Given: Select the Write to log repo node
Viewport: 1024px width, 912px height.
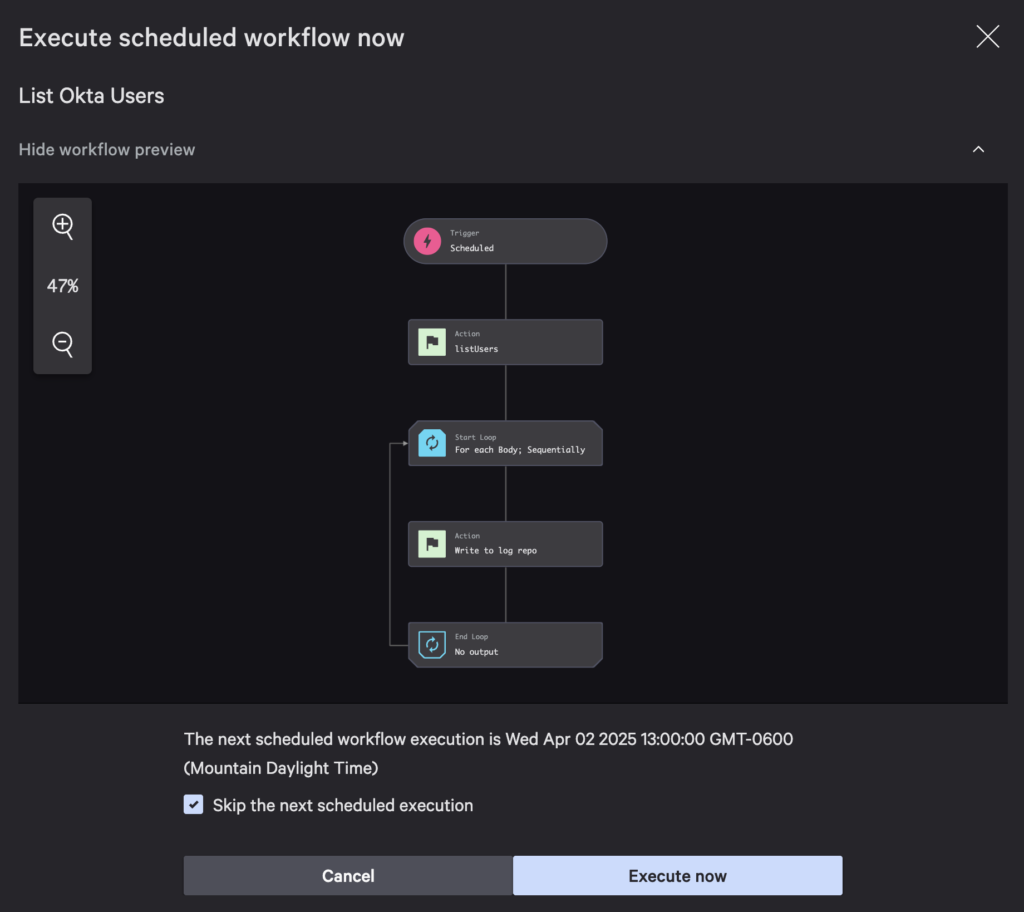Looking at the screenshot, I should point(520,544).
